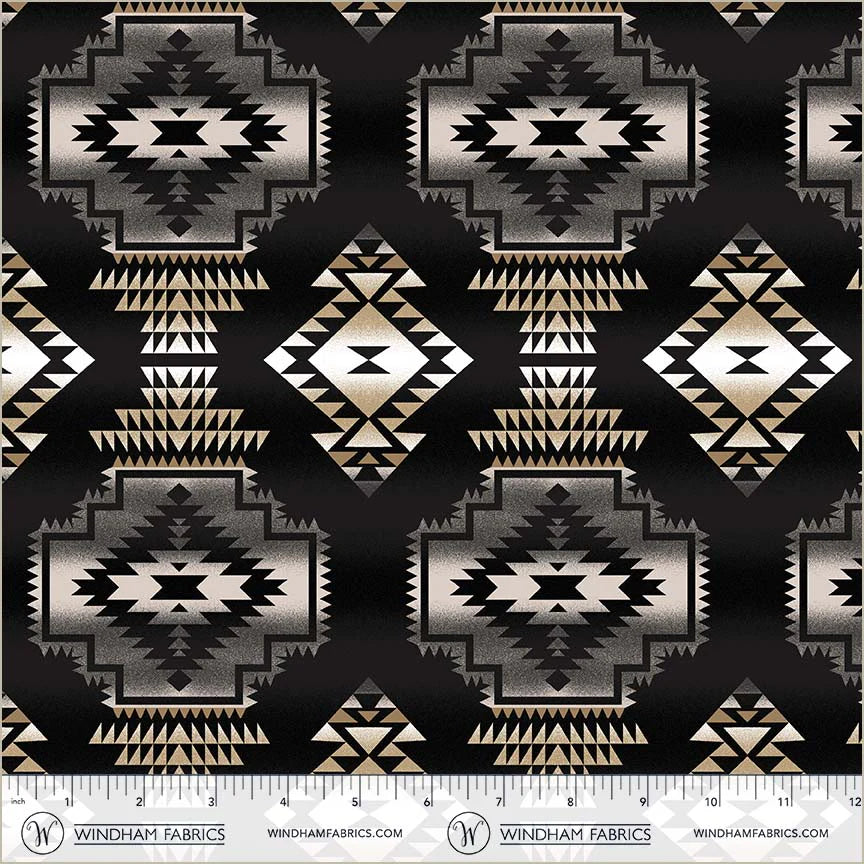
Task: Click the circular W logo near ruler center
Action: pos(466,833)
